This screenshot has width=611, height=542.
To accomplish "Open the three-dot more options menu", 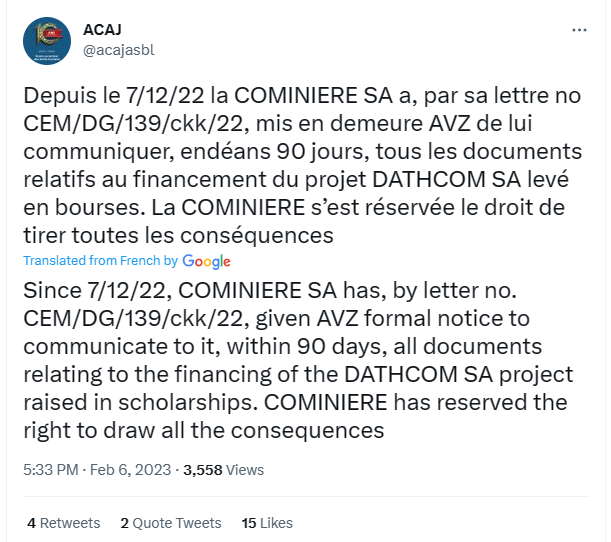I will click(579, 30).
